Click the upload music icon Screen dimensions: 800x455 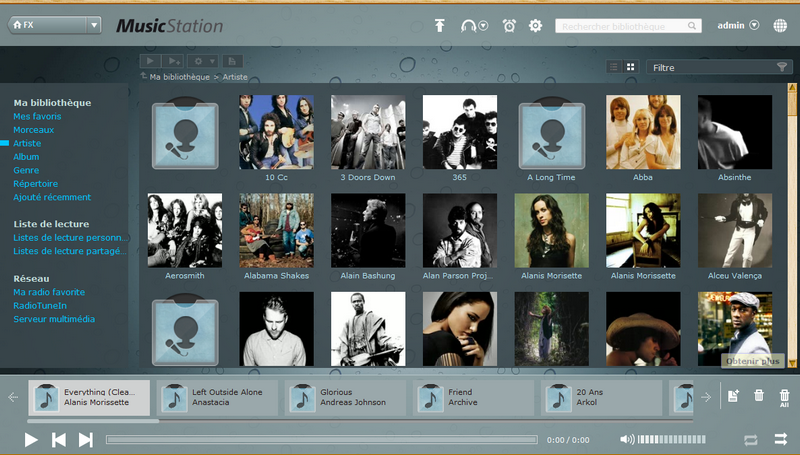pyautogui.click(x=439, y=26)
